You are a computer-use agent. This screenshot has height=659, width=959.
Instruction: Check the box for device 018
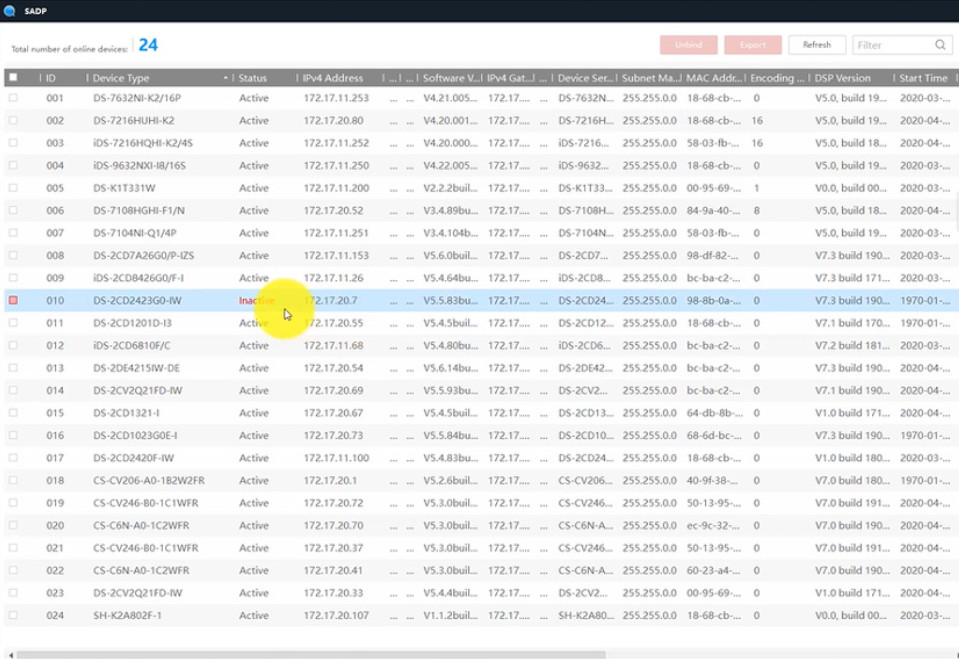[13, 480]
